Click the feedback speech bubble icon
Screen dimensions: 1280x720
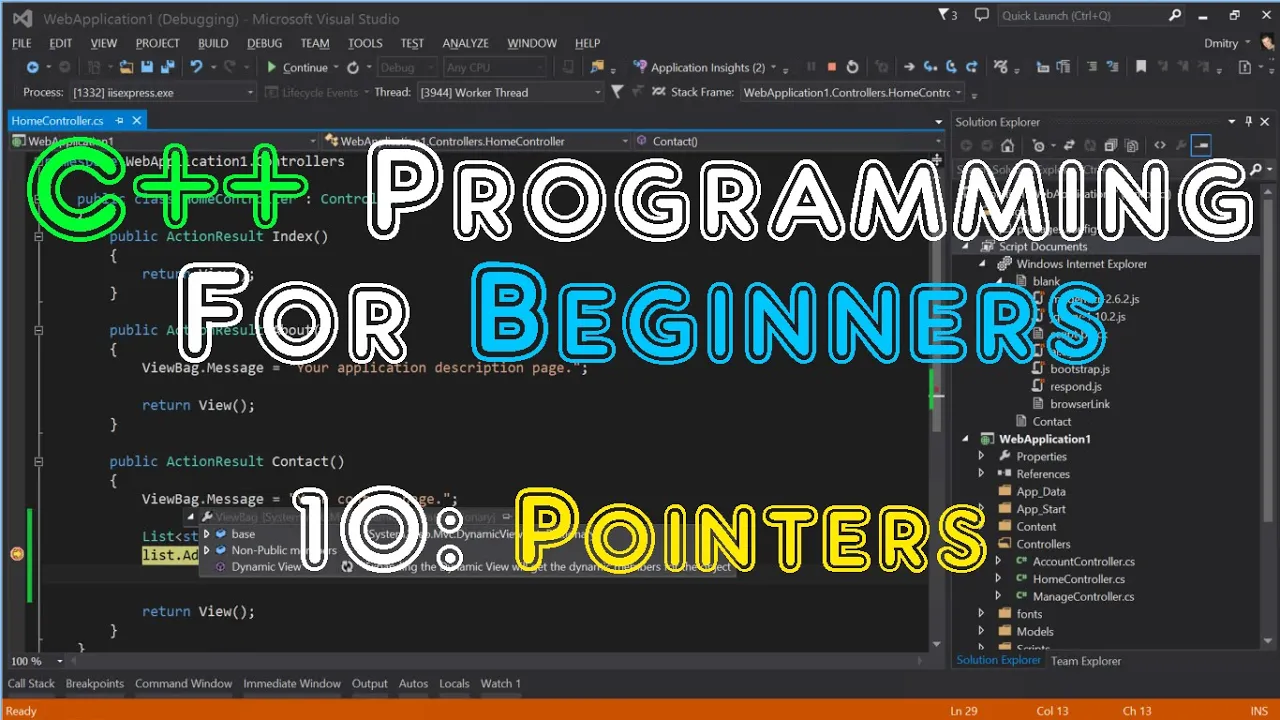pos(982,15)
